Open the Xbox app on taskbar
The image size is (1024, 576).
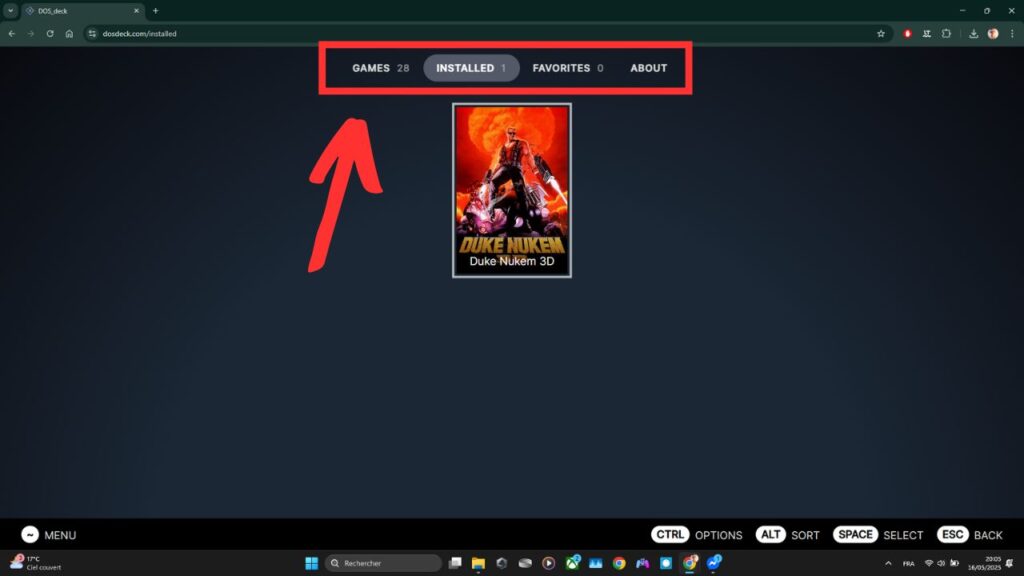click(573, 563)
